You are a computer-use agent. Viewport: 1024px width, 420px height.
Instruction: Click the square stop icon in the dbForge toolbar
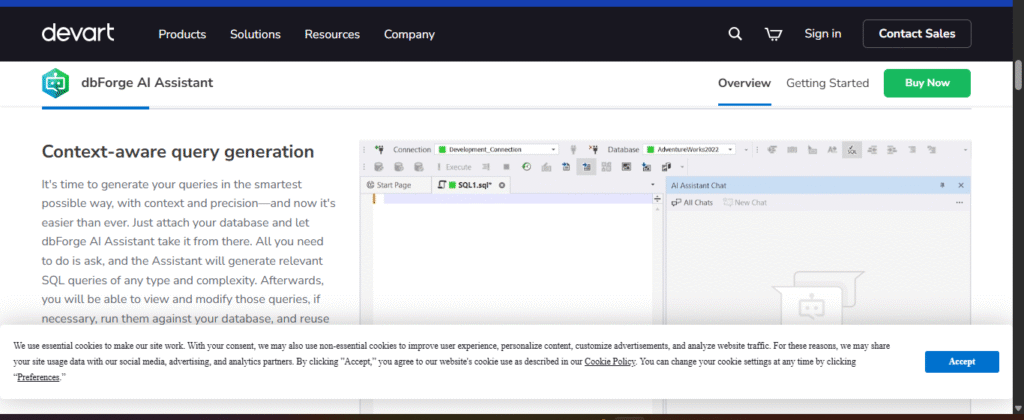click(x=506, y=167)
